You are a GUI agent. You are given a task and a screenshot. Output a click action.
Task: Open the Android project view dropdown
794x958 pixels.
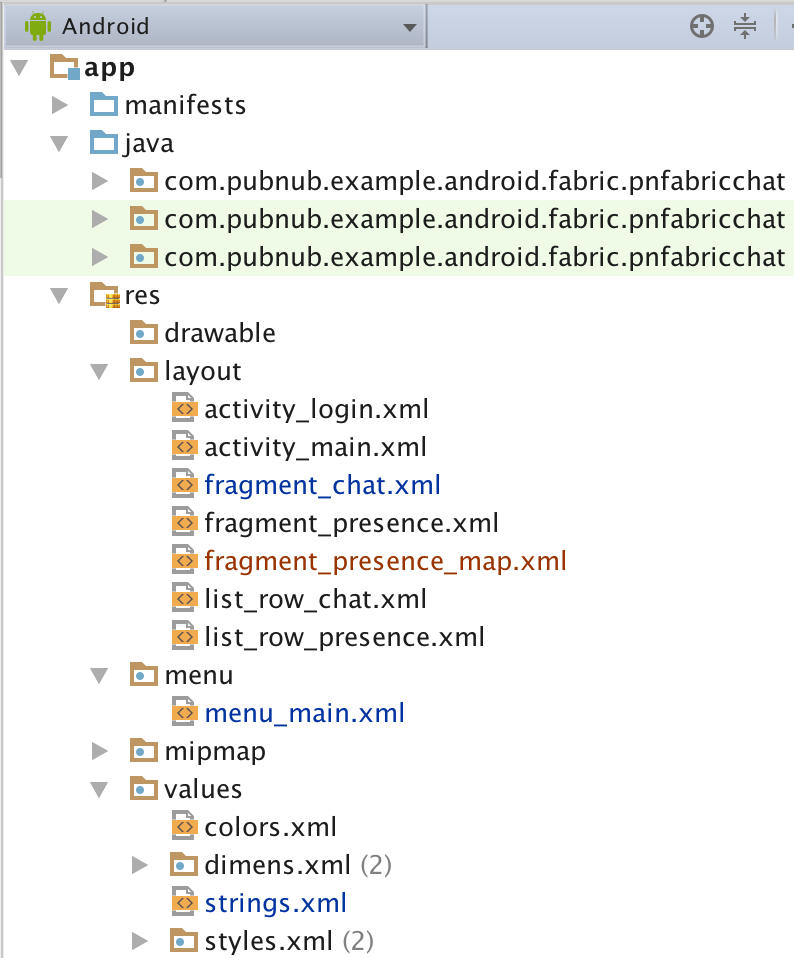[x=410, y=25]
